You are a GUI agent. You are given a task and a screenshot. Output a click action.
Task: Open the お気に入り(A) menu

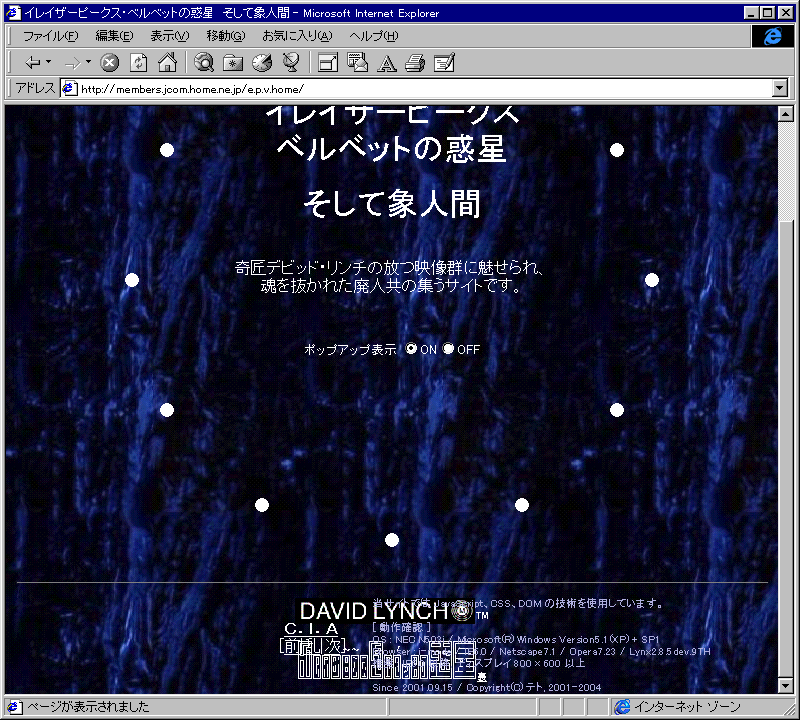tap(297, 36)
